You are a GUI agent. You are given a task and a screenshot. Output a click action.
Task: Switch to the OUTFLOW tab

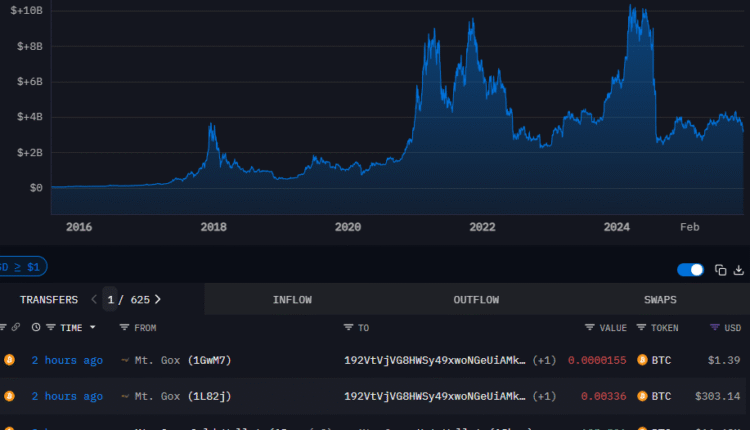click(x=476, y=299)
